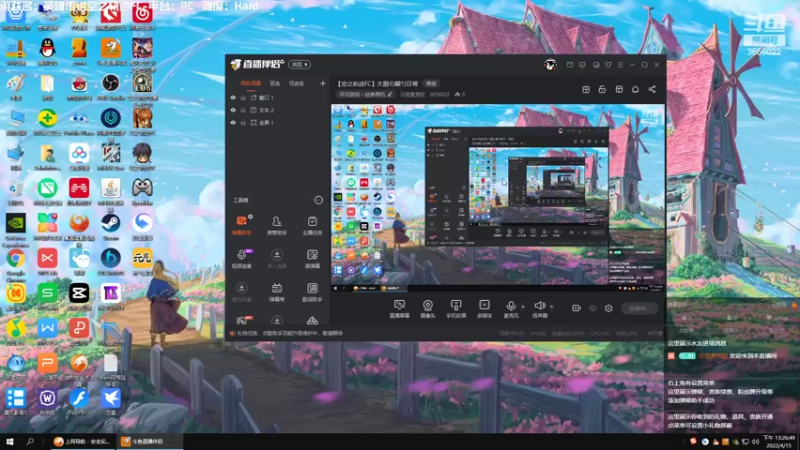Click the grey start-live button
Viewport: 800px width, 450px height.
639,308
